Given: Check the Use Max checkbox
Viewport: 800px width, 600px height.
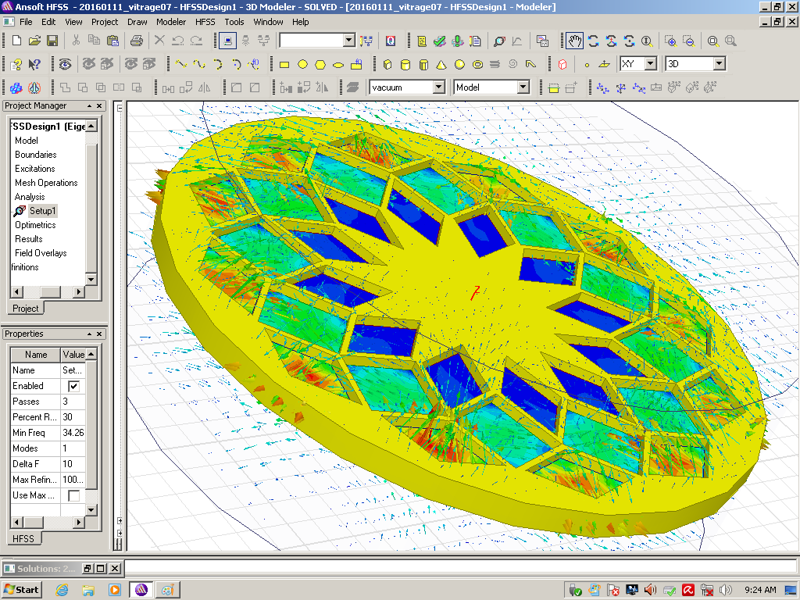Looking at the screenshot, I should [x=73, y=496].
